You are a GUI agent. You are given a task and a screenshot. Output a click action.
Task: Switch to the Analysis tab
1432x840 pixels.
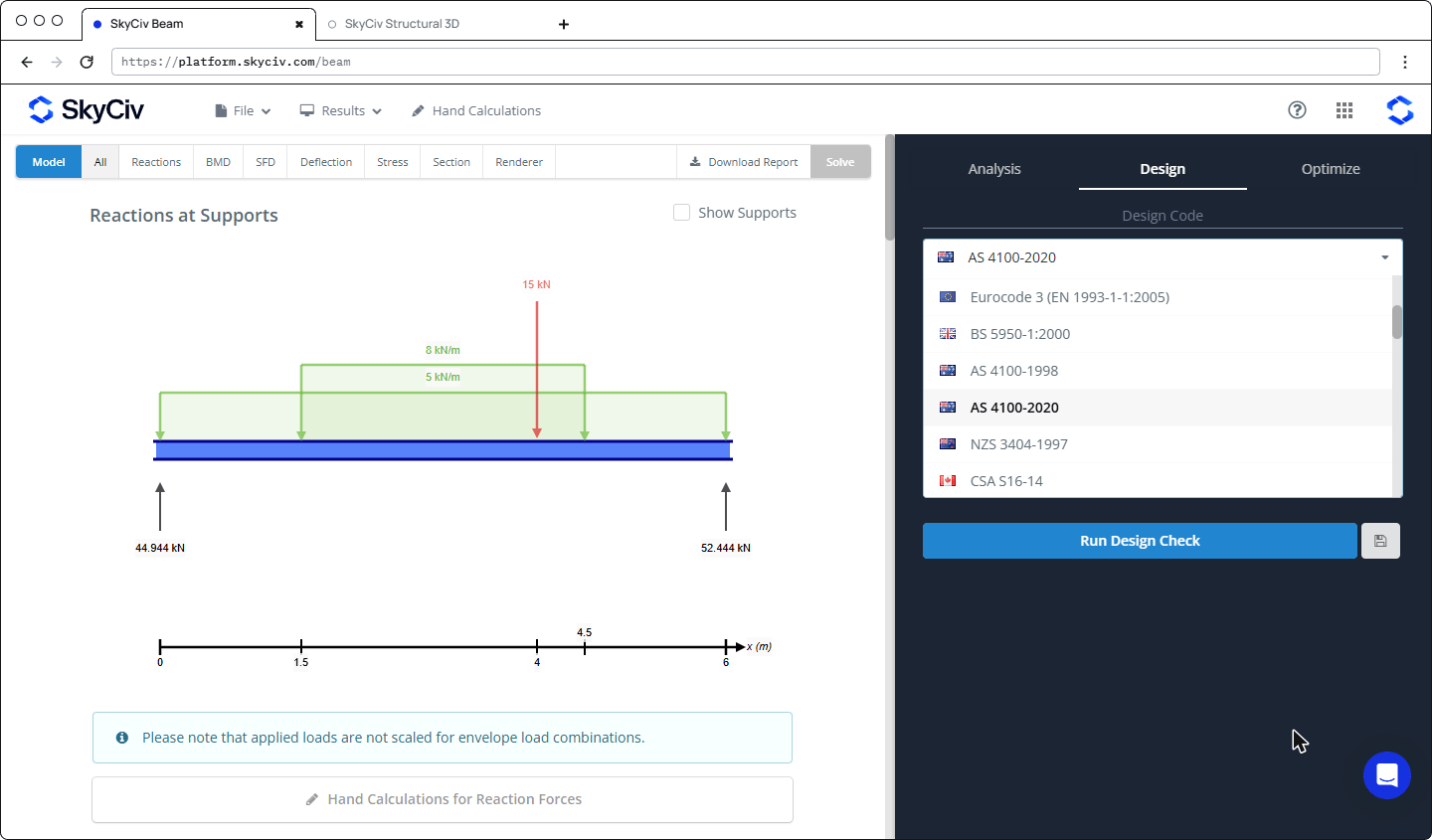(x=994, y=169)
